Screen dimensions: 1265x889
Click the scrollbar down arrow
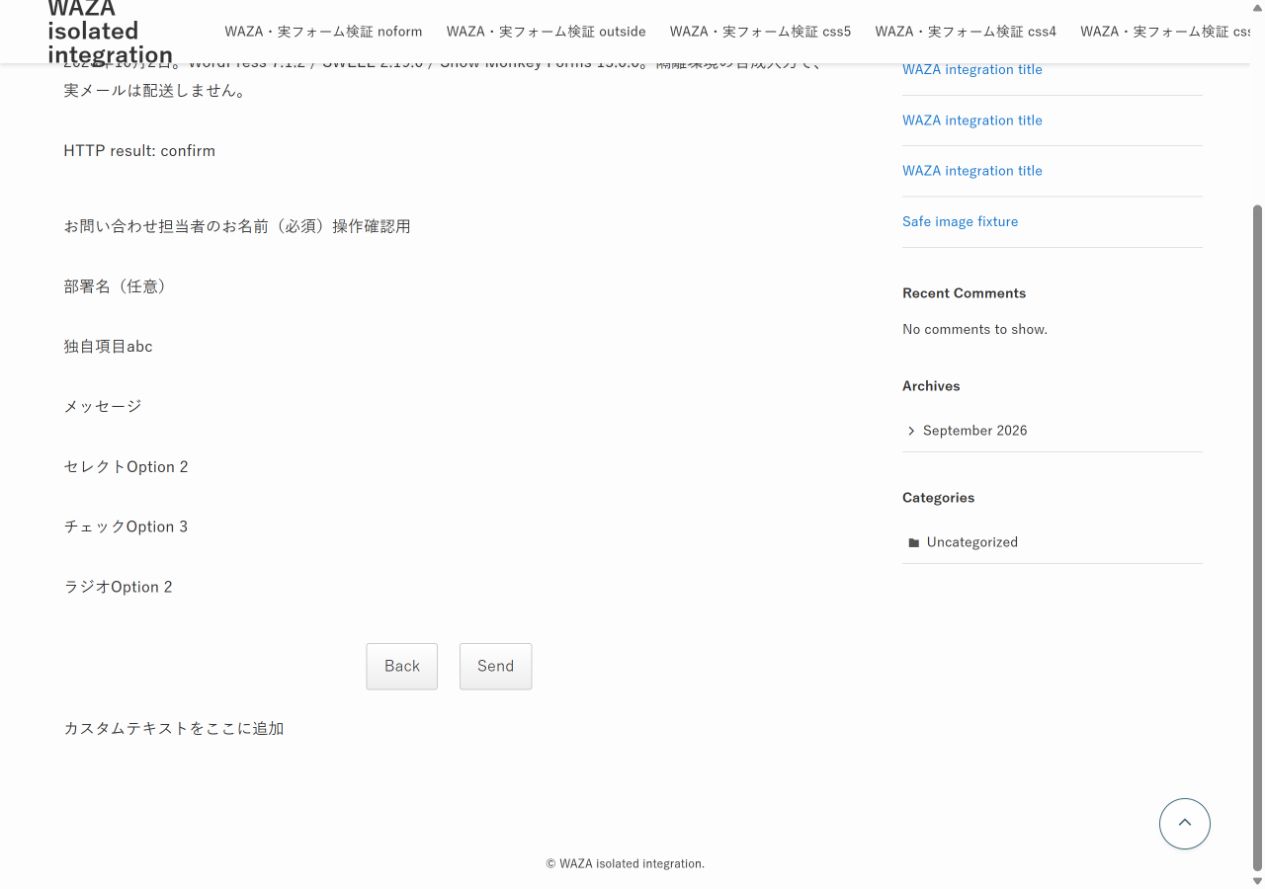pyautogui.click(x=1257, y=881)
